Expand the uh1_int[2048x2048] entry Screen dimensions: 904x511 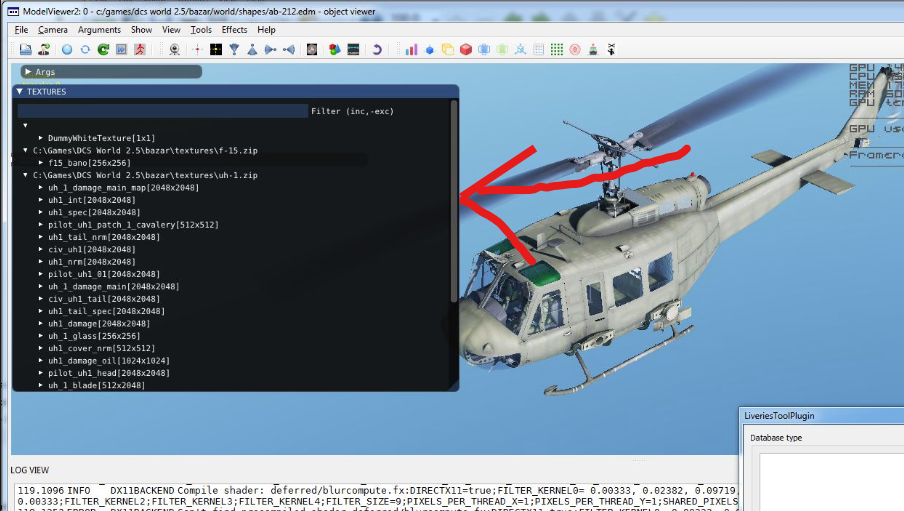click(40, 200)
